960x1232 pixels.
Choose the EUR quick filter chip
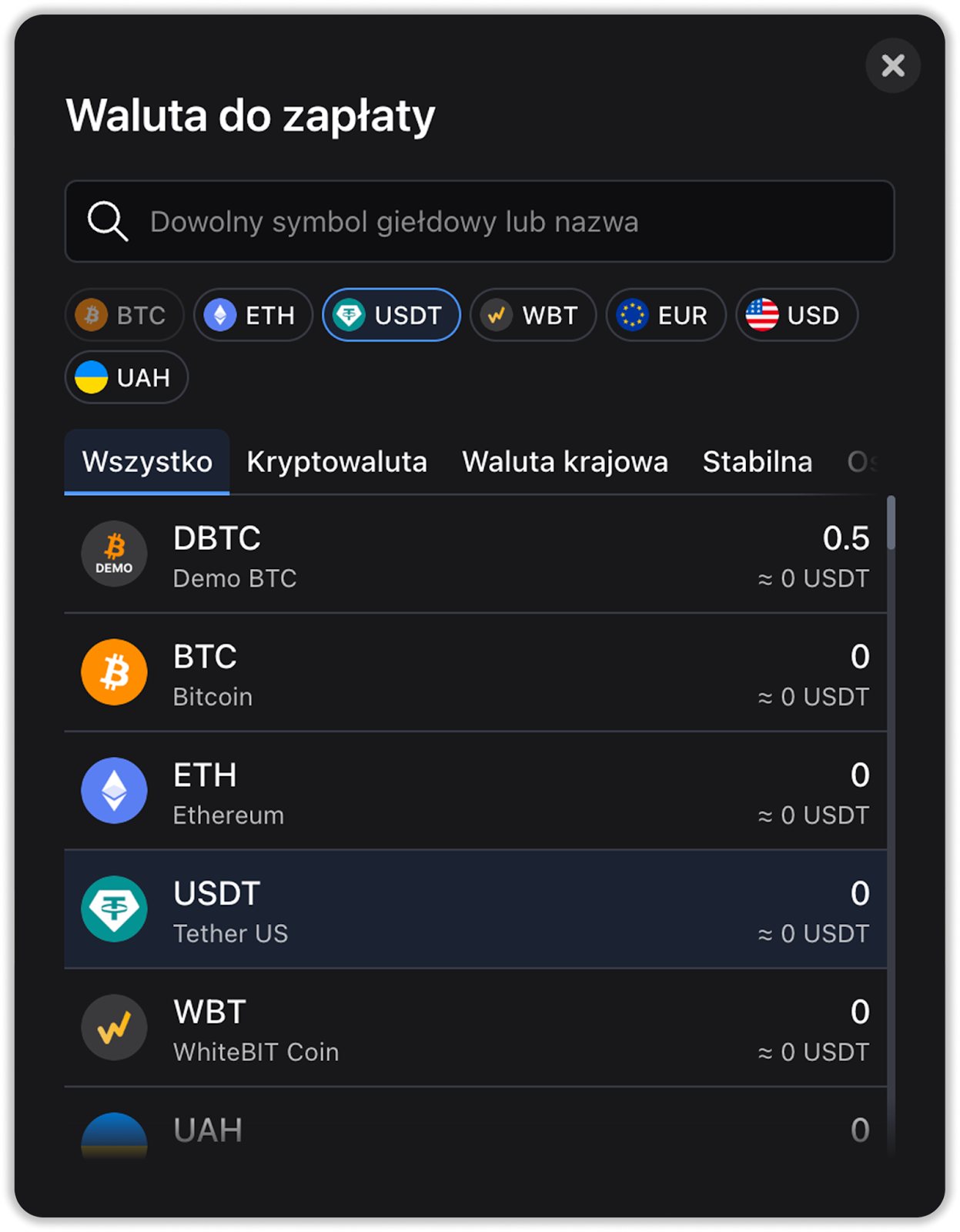coord(666,315)
